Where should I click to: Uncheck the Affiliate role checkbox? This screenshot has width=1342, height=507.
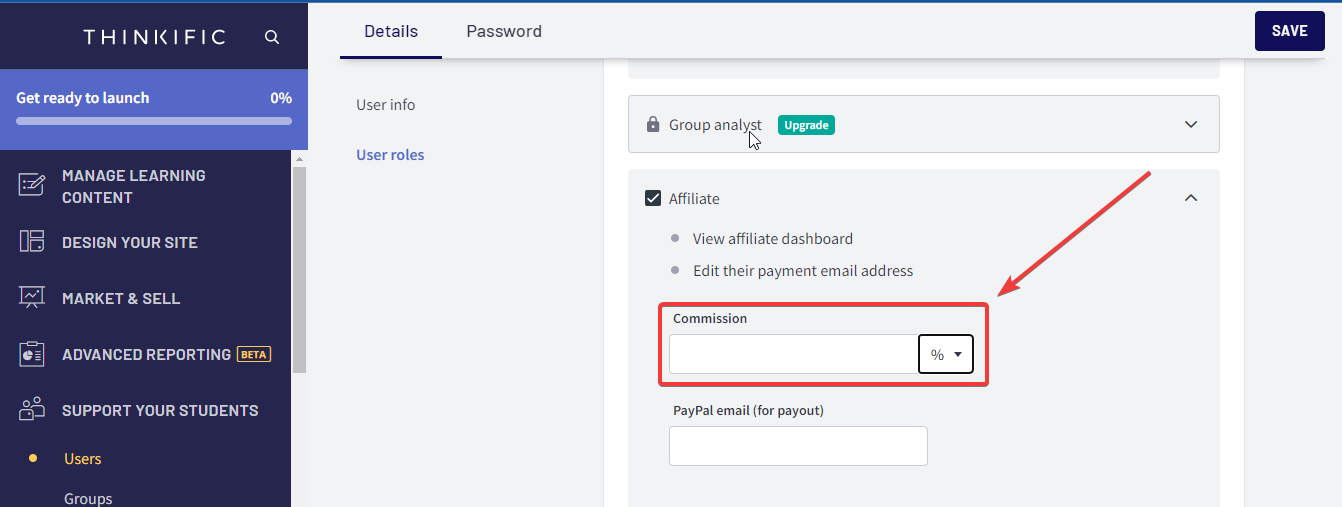tap(653, 198)
